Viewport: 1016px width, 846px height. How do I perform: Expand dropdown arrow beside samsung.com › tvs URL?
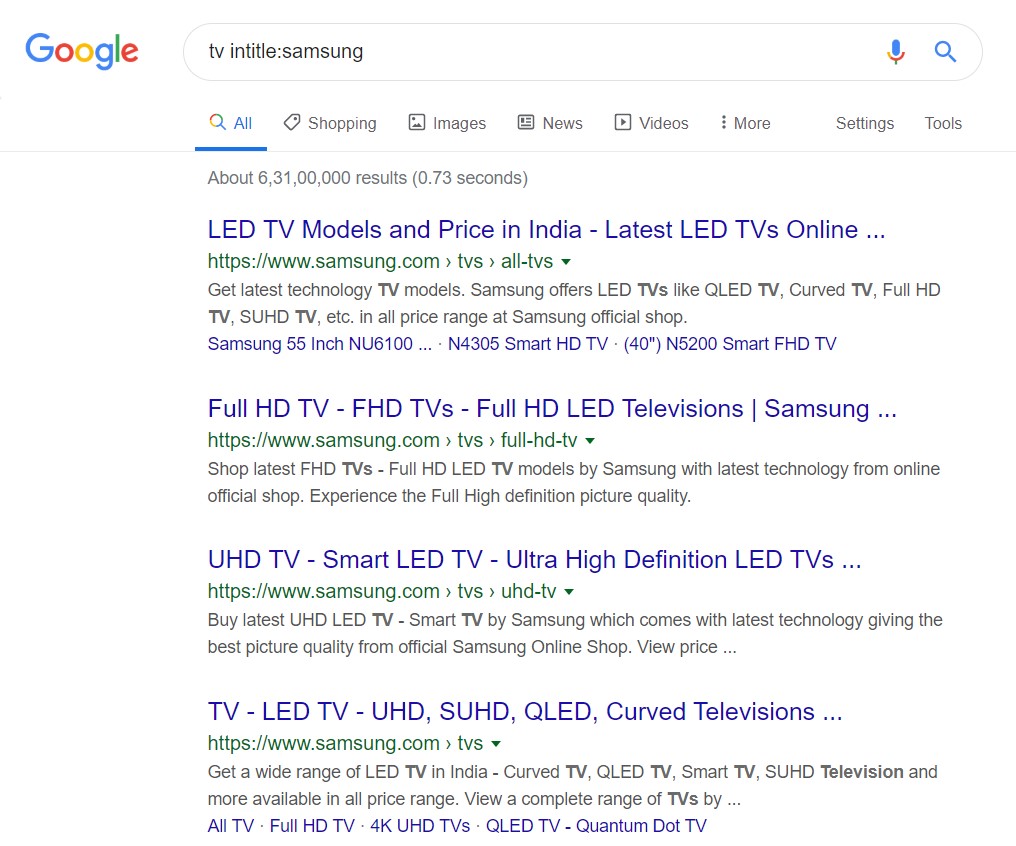(x=496, y=744)
